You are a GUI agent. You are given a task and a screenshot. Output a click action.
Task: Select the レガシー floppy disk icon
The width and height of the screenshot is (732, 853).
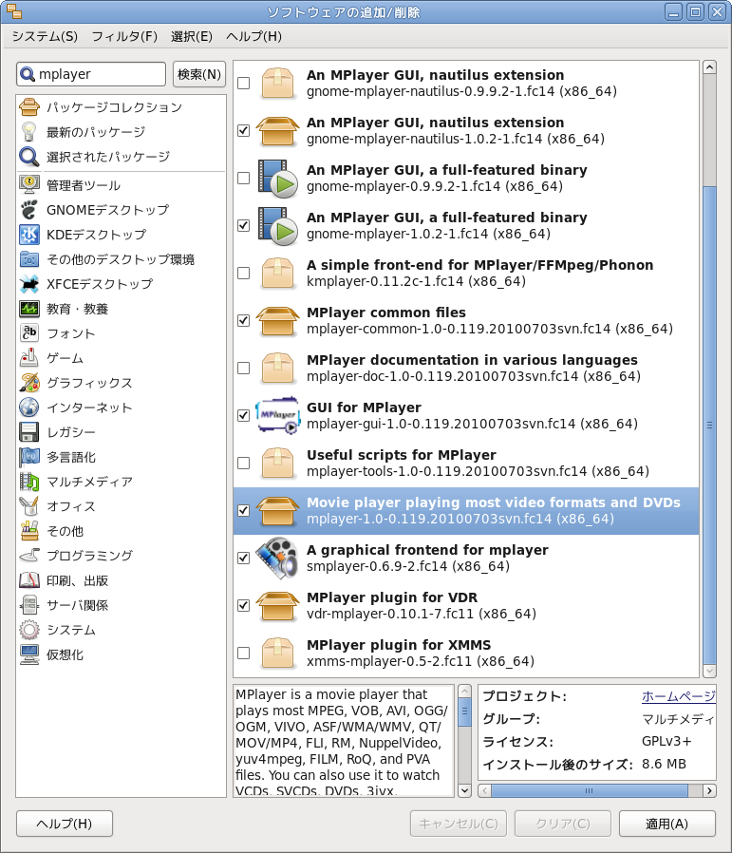point(29,432)
